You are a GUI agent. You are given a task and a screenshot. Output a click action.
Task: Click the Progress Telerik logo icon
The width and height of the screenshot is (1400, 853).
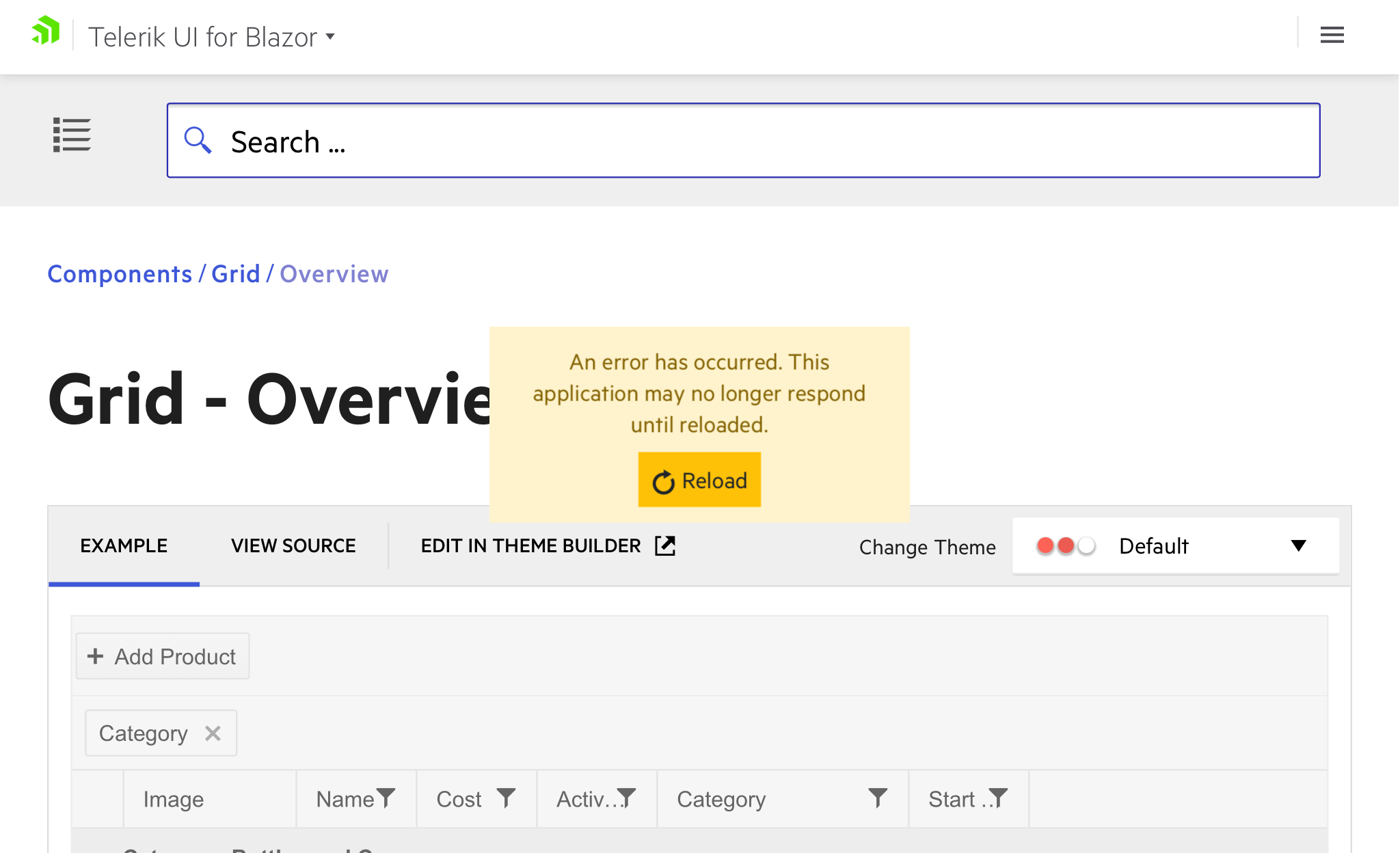46,31
